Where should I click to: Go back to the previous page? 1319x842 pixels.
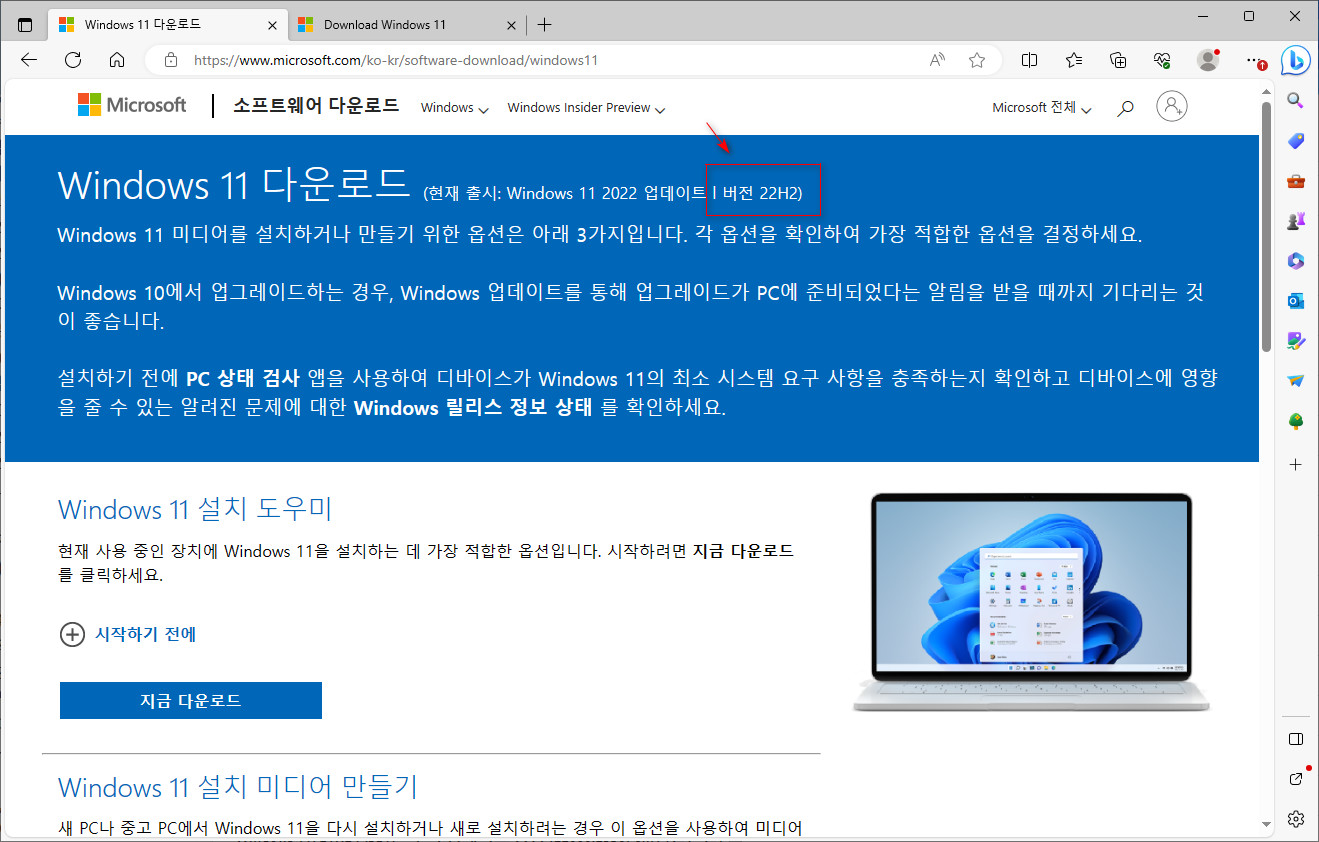coord(29,60)
